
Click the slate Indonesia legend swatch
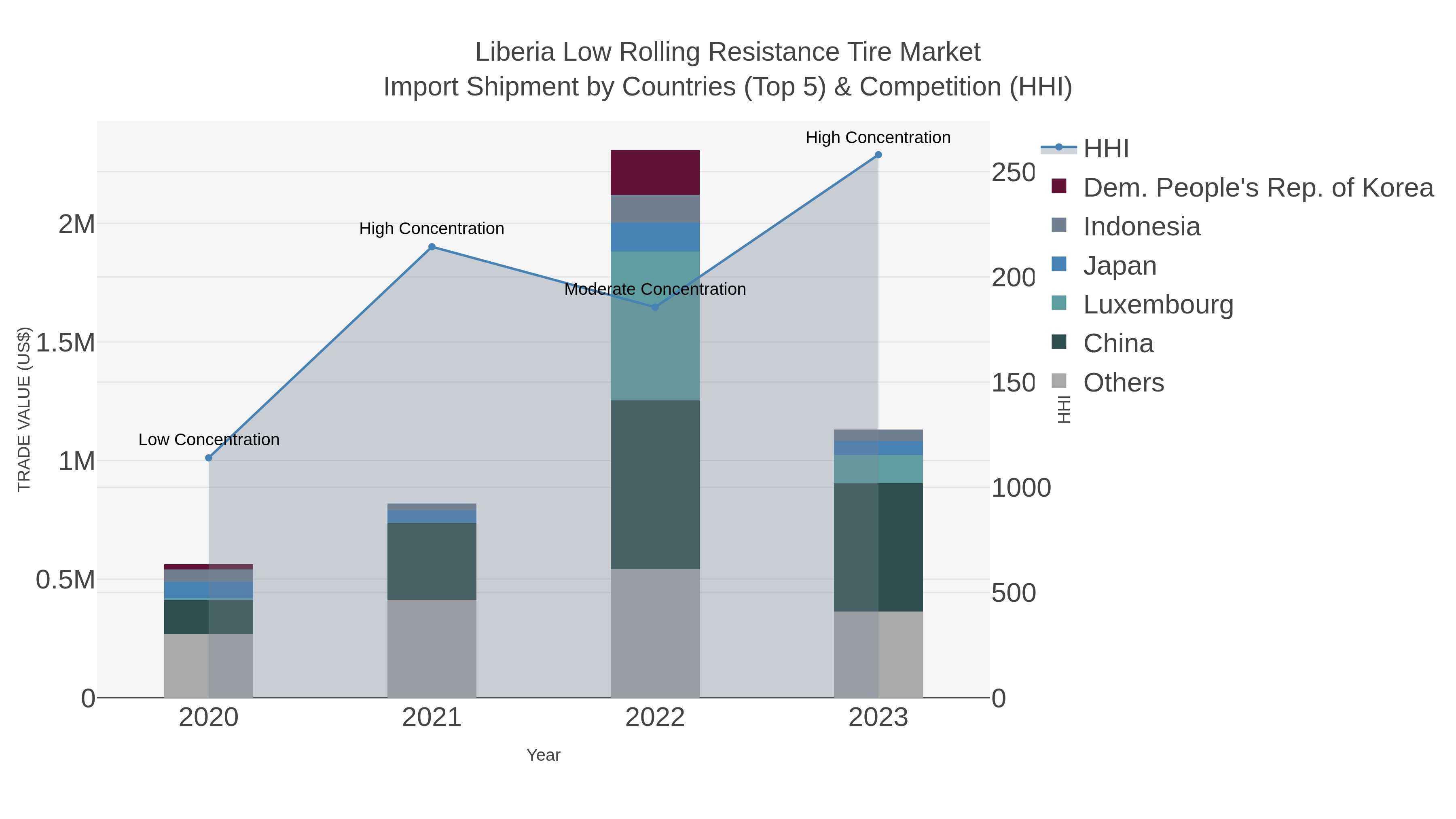(1059, 225)
